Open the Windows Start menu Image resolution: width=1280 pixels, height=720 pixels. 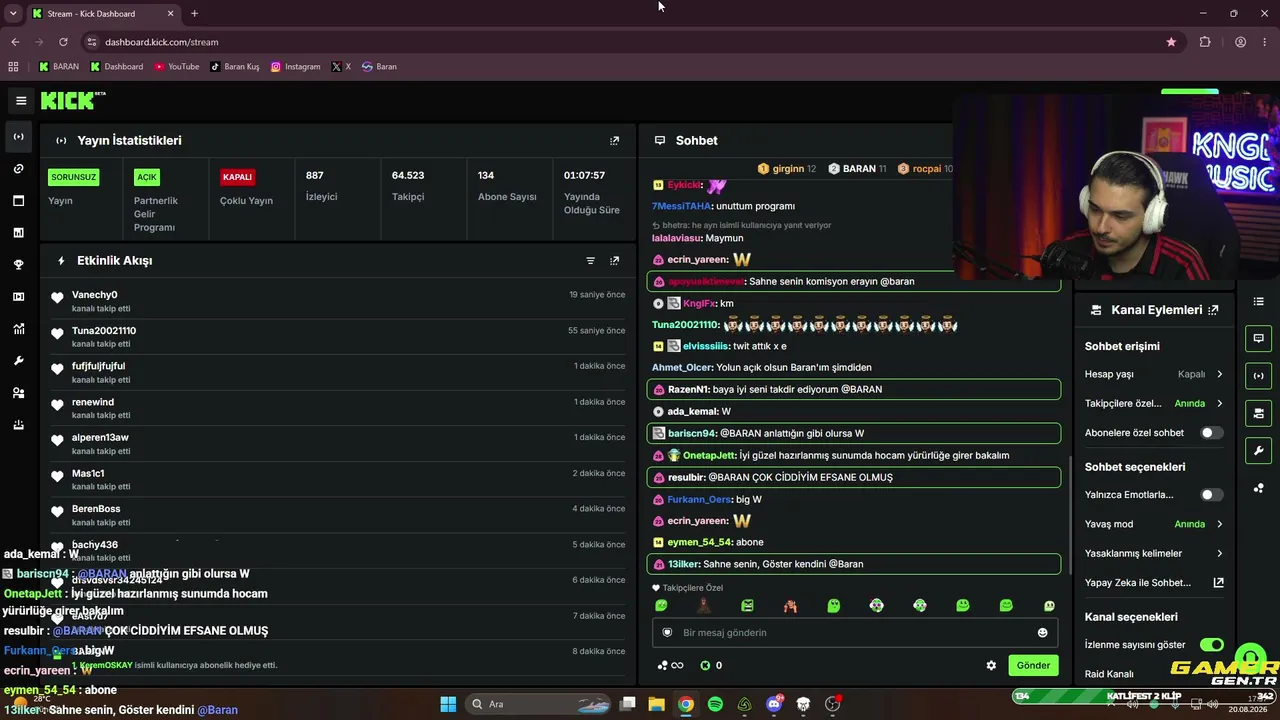tap(448, 704)
